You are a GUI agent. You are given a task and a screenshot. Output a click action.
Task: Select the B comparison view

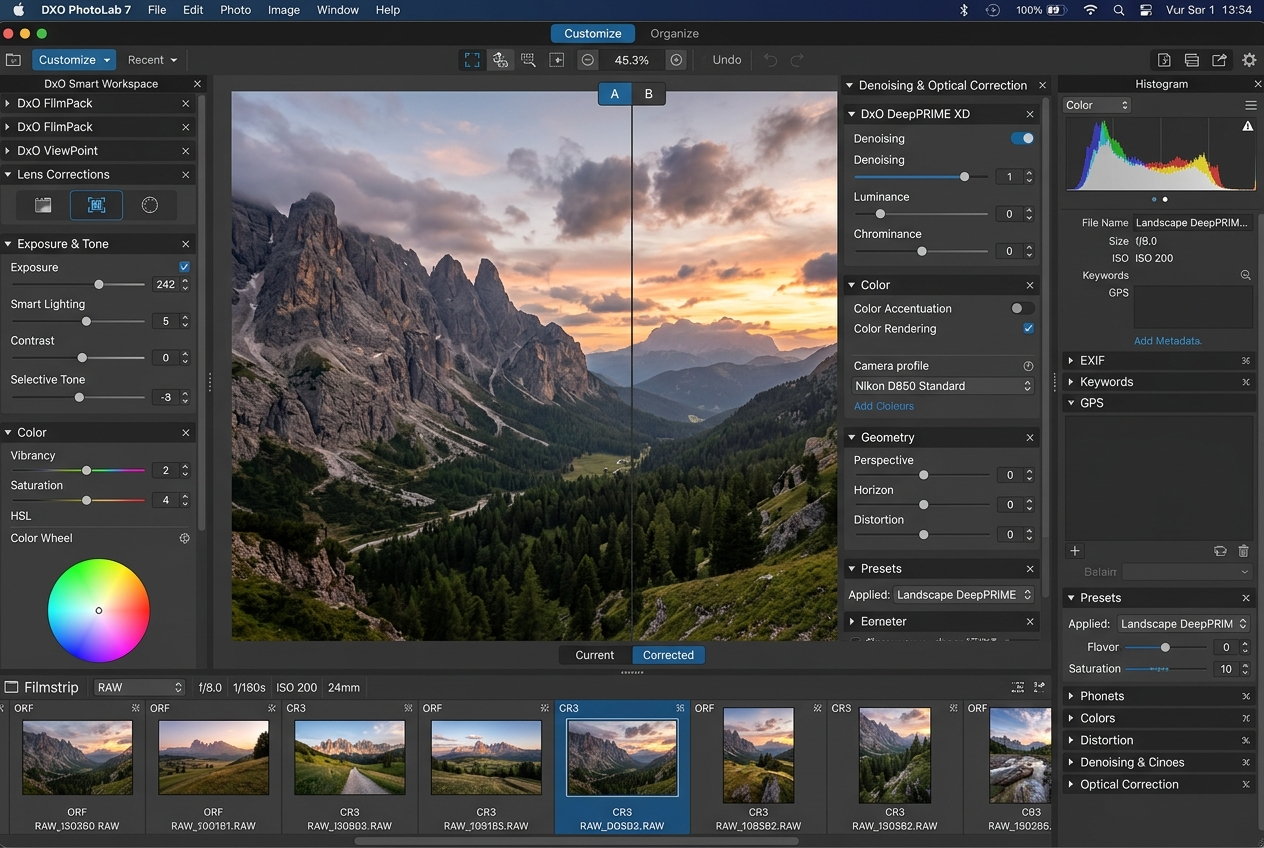click(648, 94)
